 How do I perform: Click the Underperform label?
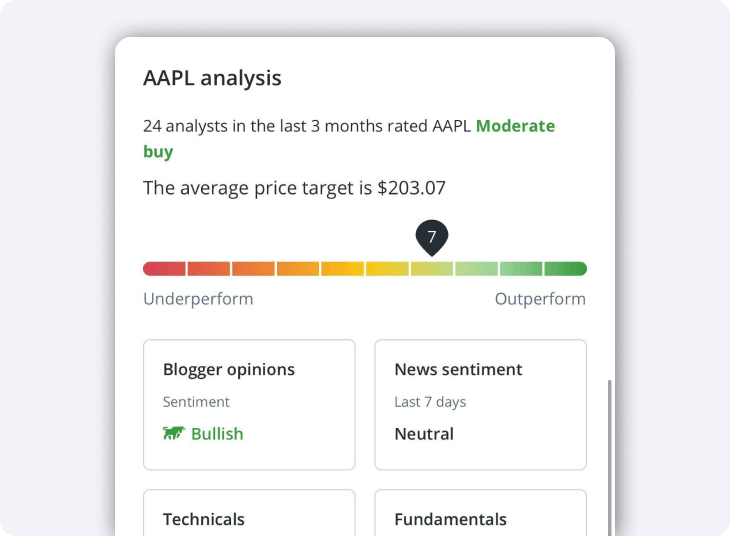point(198,299)
